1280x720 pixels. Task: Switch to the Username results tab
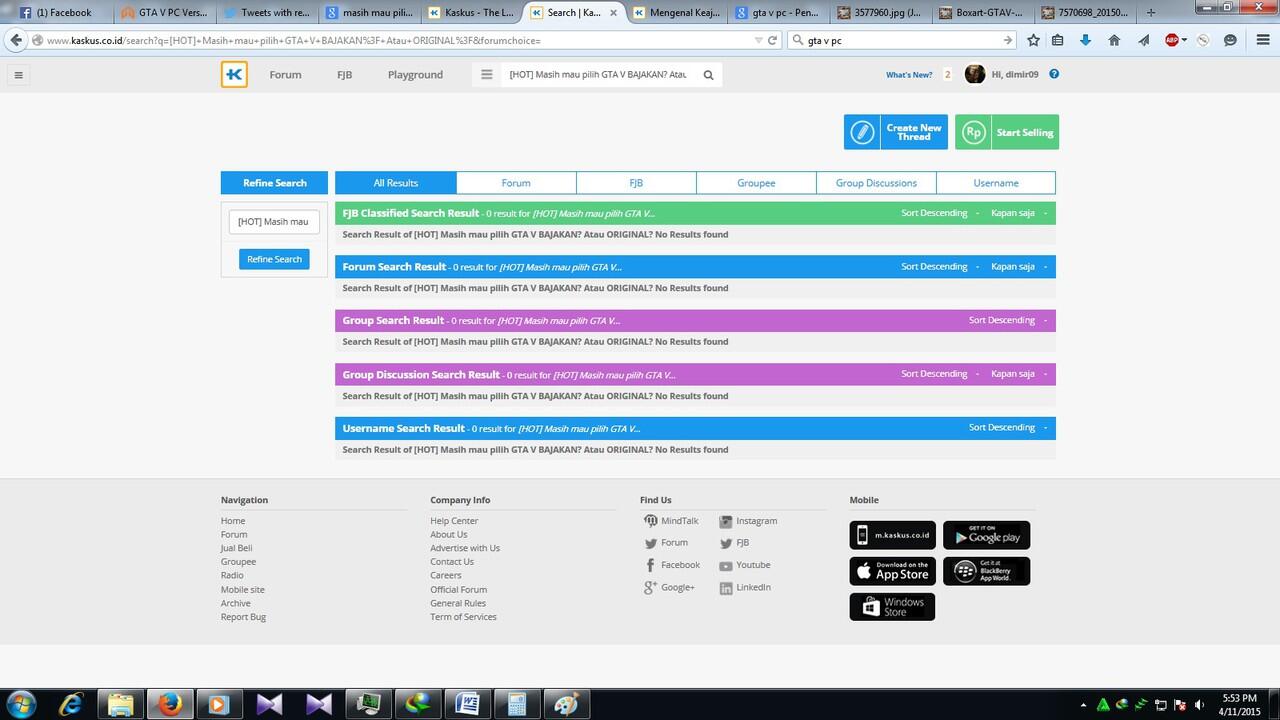pos(996,183)
